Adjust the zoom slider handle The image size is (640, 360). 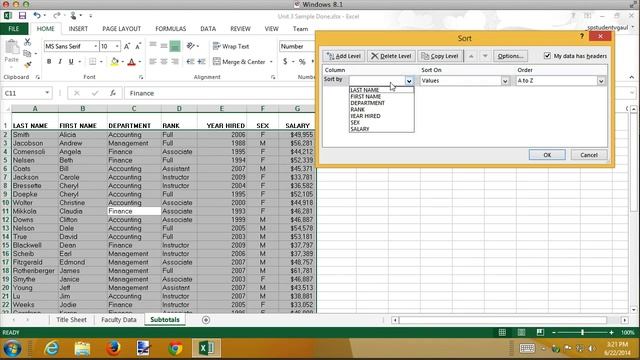(582, 332)
